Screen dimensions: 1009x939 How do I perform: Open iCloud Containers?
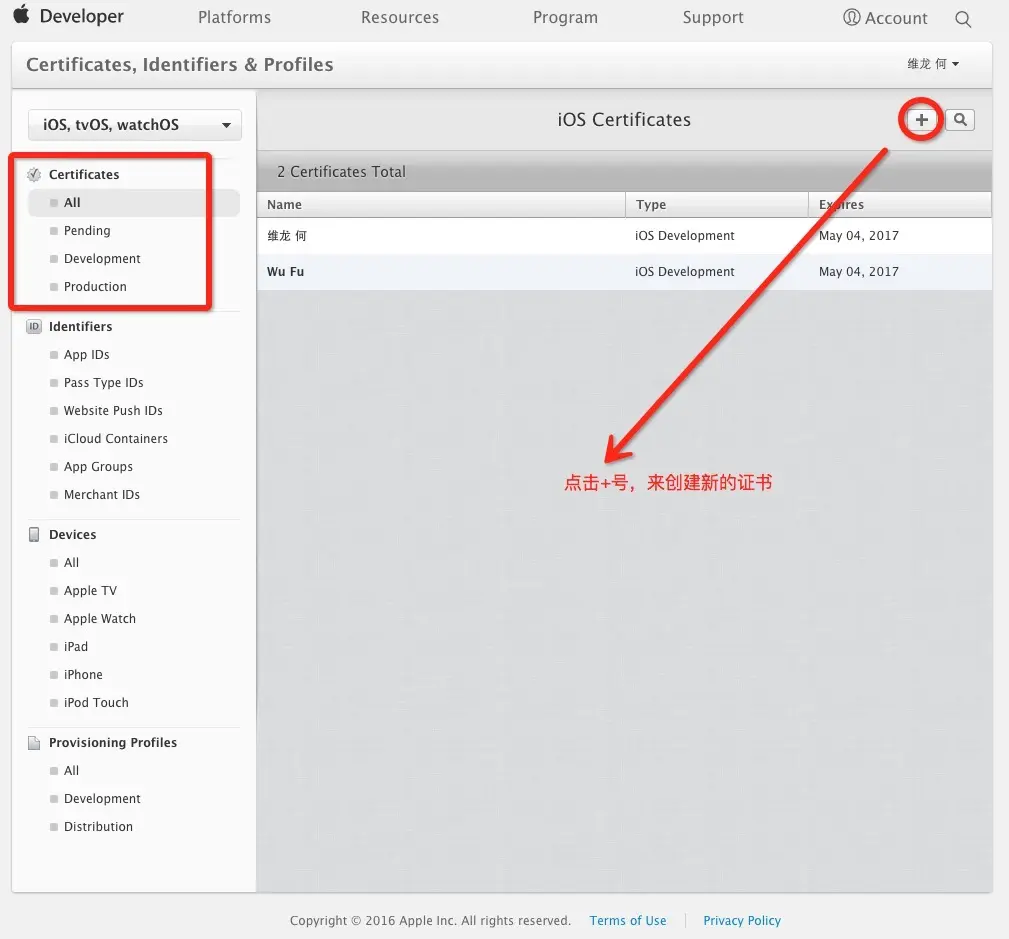(x=116, y=439)
